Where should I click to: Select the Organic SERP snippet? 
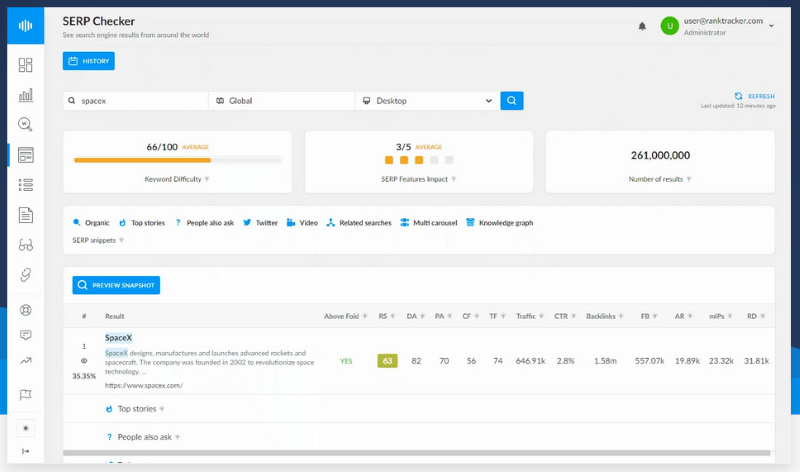(x=91, y=223)
